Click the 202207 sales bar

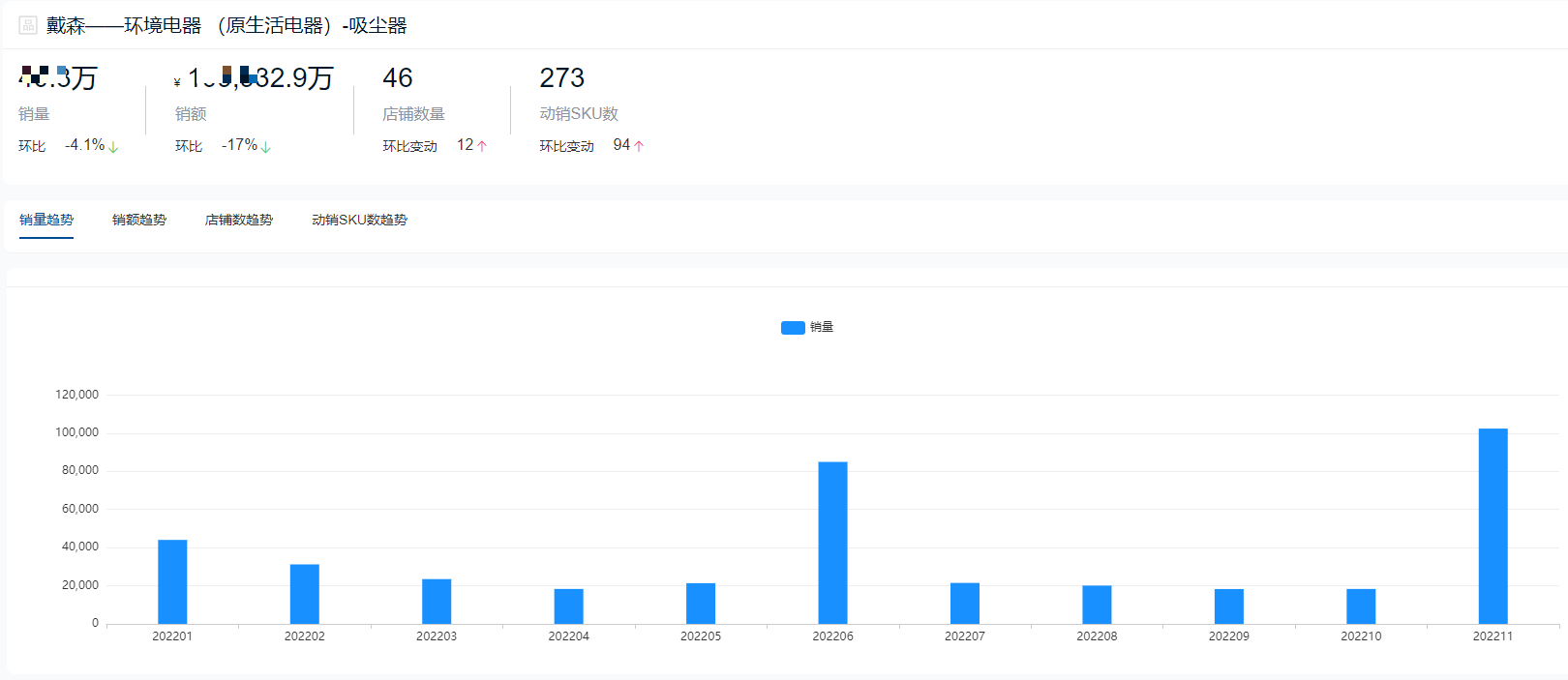tap(965, 603)
